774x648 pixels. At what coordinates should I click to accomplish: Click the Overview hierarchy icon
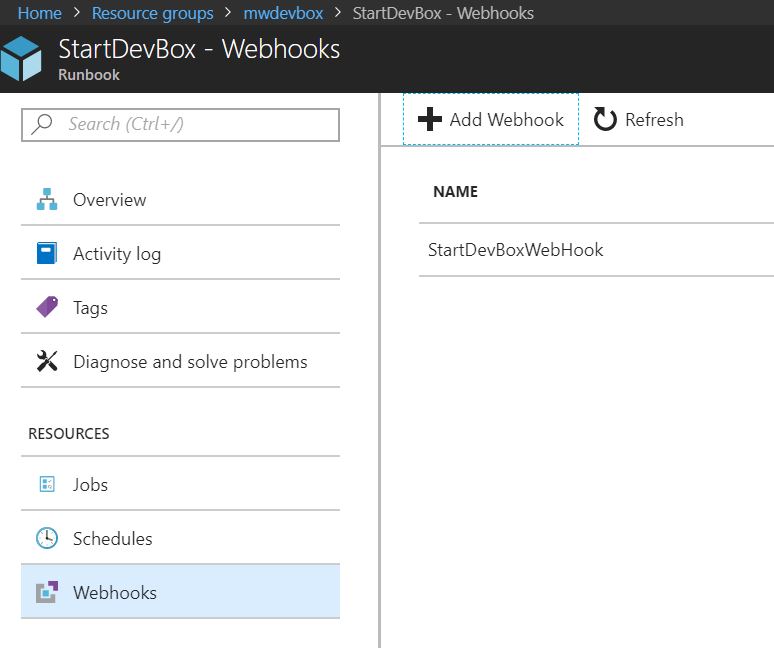(47, 199)
